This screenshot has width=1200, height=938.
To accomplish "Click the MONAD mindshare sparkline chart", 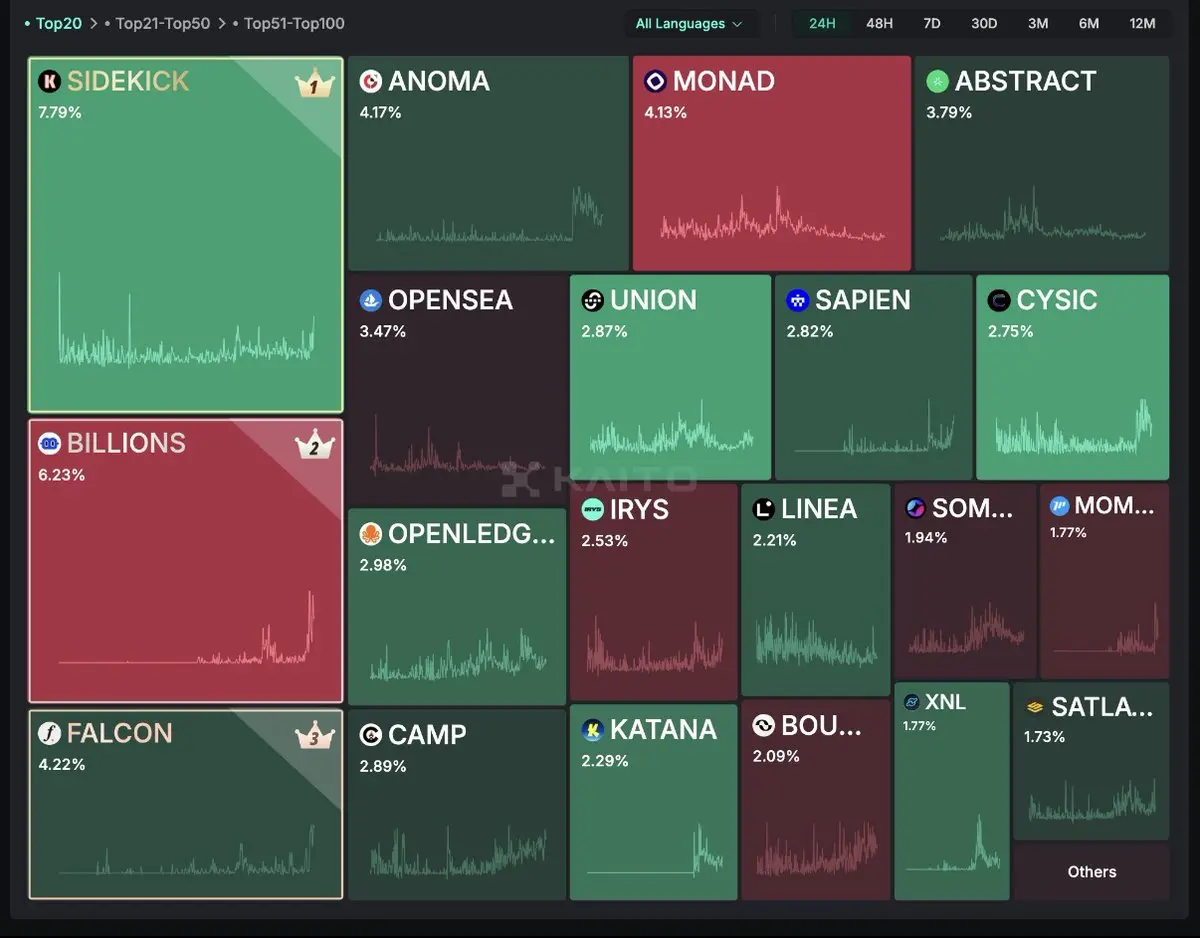I will [x=771, y=215].
